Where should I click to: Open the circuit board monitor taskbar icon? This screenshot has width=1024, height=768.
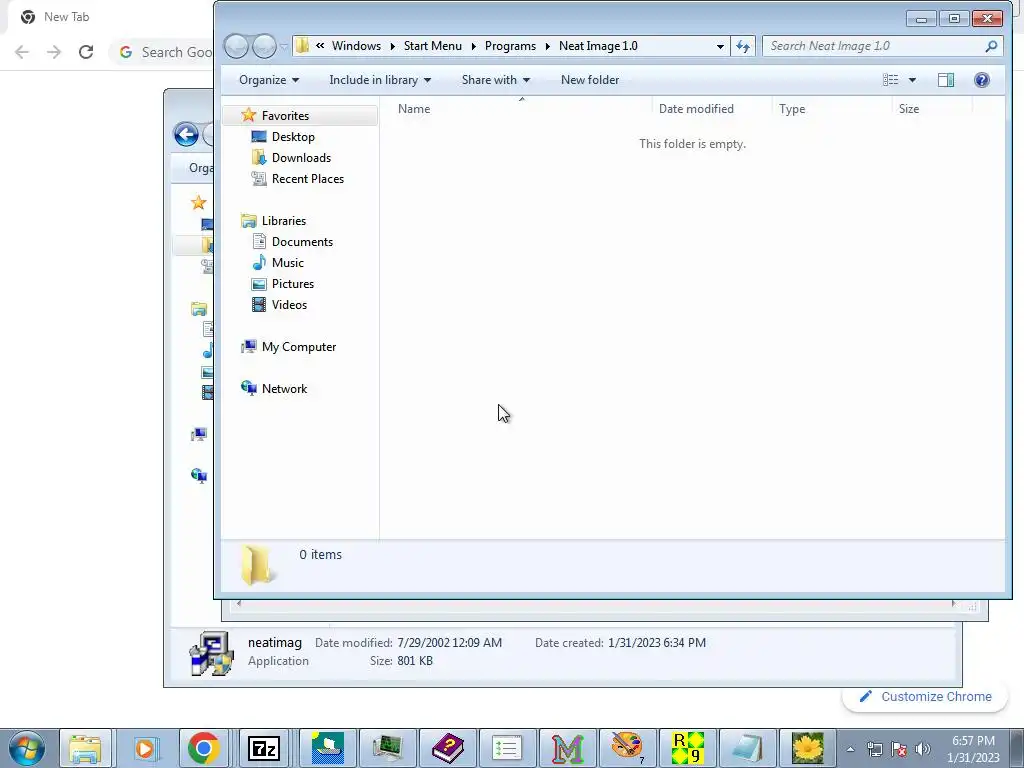387,748
